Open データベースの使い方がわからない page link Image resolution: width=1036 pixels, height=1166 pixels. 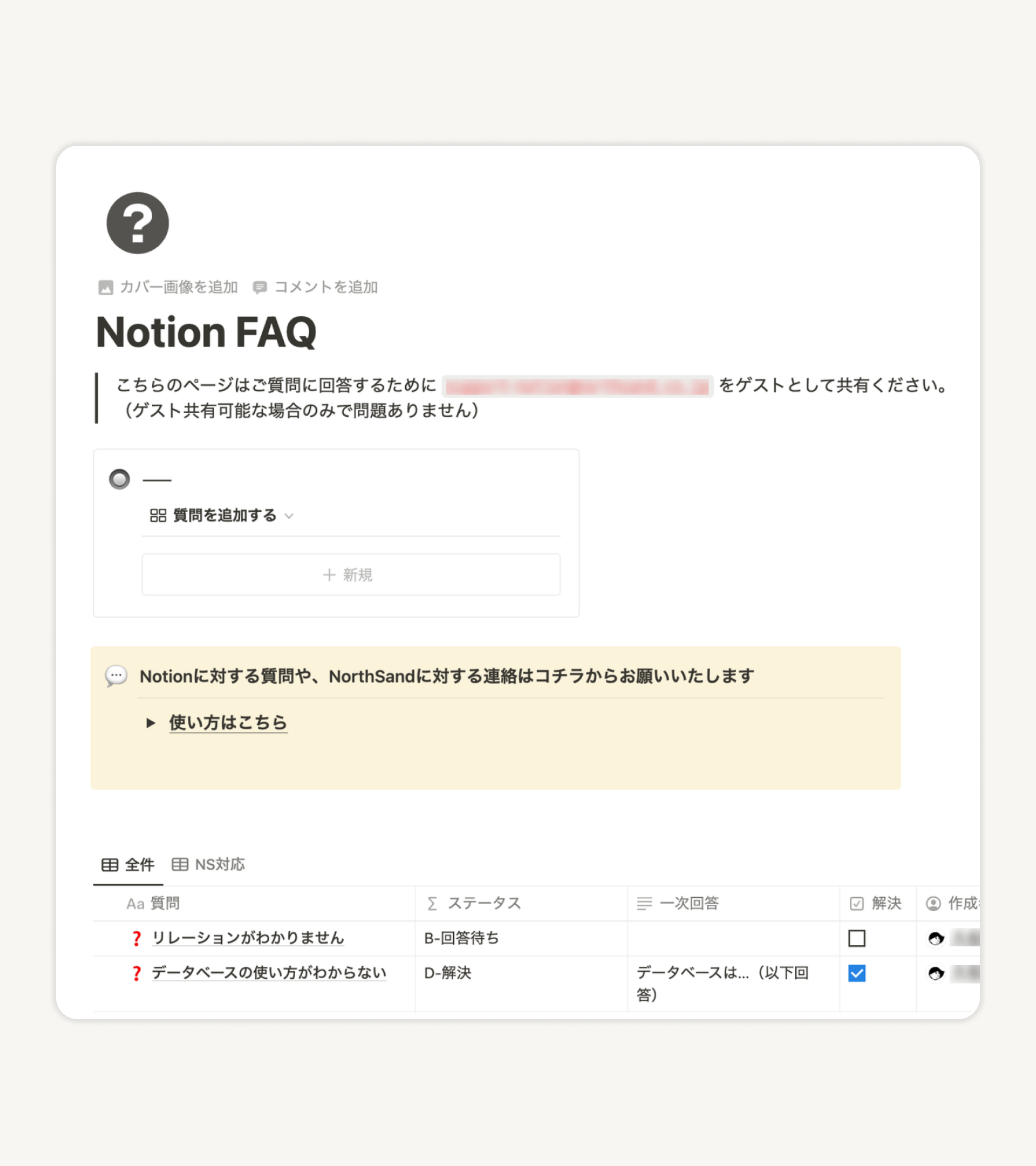tap(269, 973)
